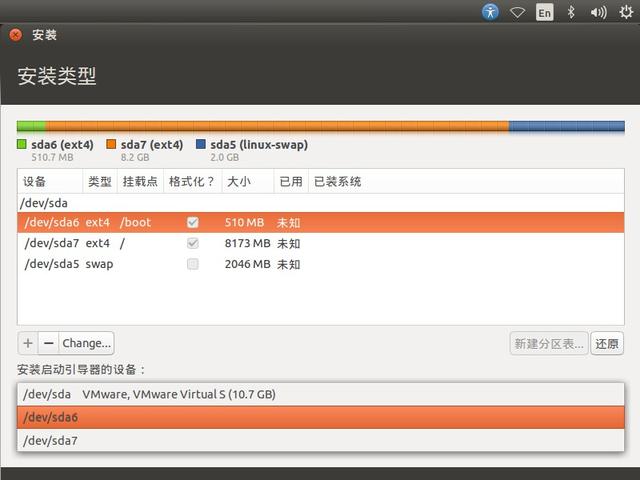
Task: Open the Bluetooth indicator
Action: (571, 12)
